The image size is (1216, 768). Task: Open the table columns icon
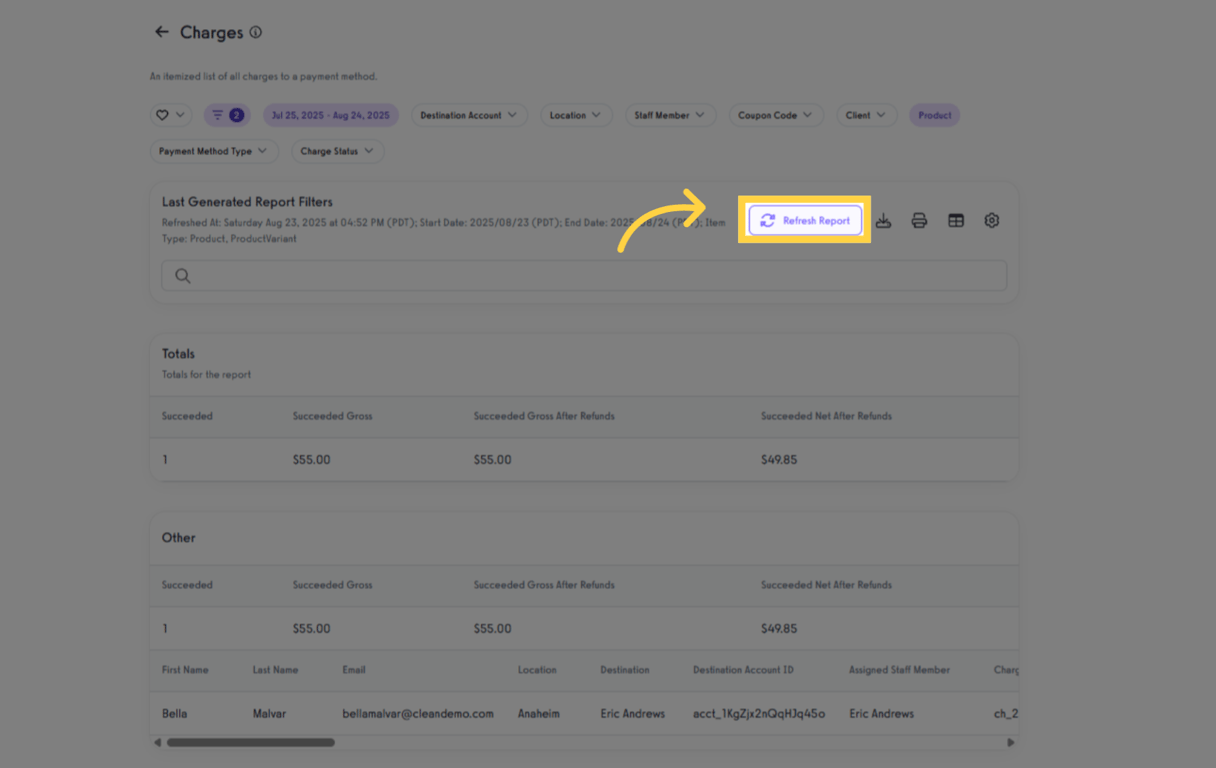click(955, 220)
